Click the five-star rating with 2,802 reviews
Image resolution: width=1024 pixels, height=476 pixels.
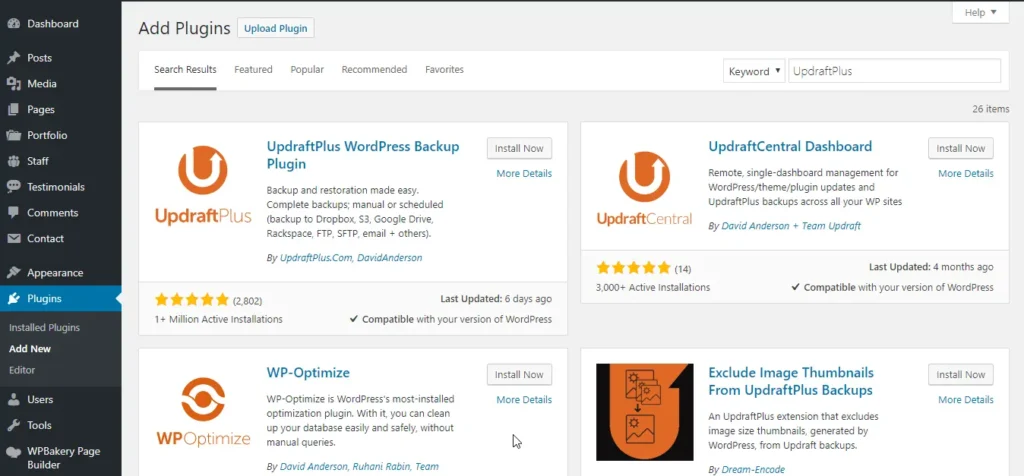click(192, 300)
